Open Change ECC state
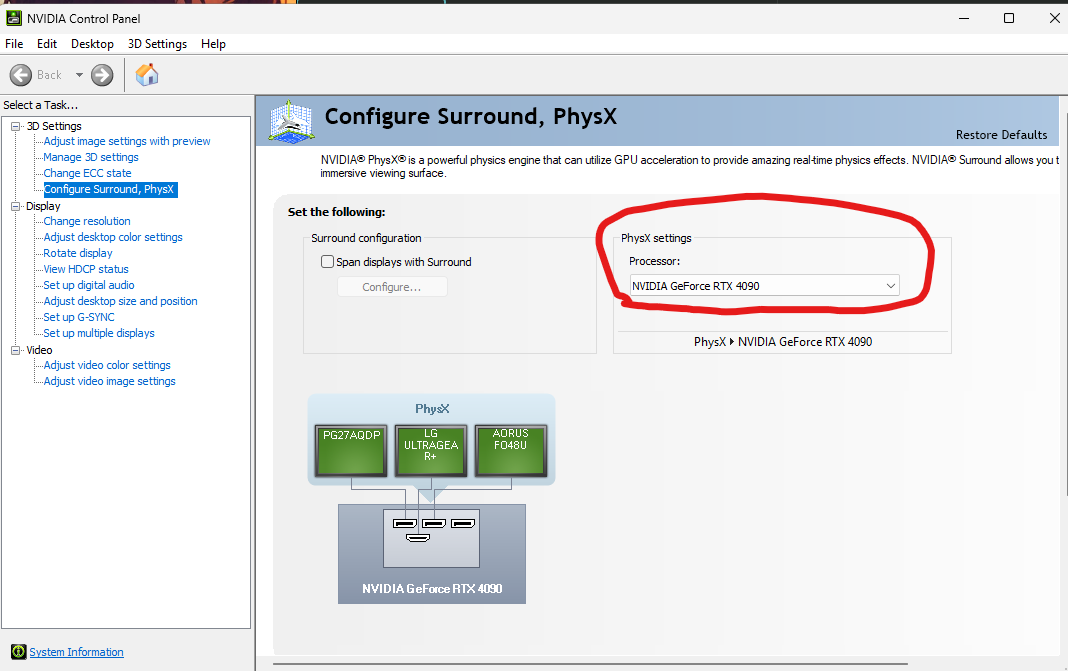1068x671 pixels. coord(87,173)
